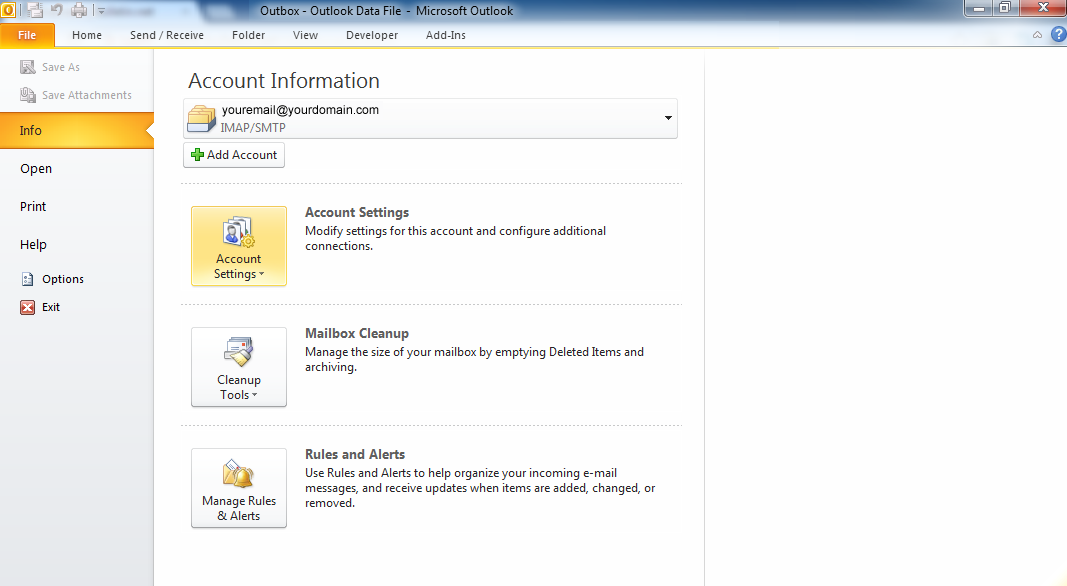The height and width of the screenshot is (586, 1067).
Task: Open the blue Help question mark icon
Action: (x=1059, y=35)
